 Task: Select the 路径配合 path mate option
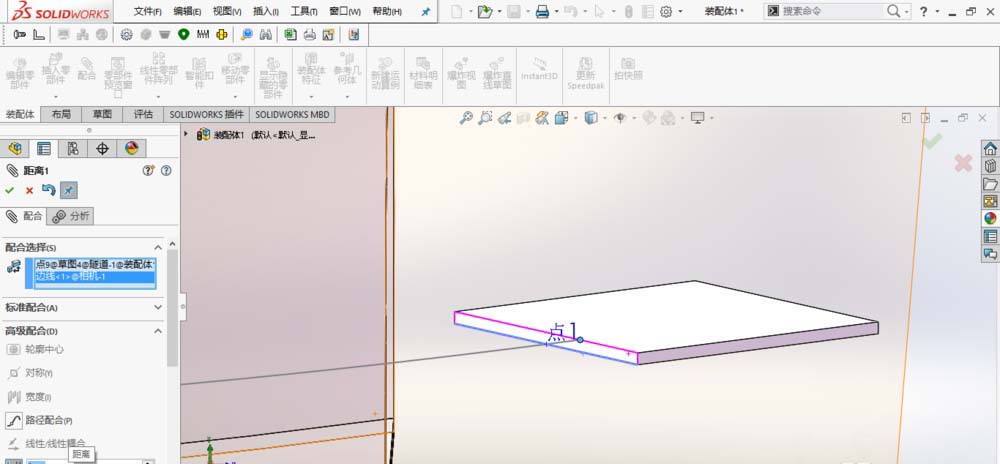pyautogui.click(x=40, y=421)
